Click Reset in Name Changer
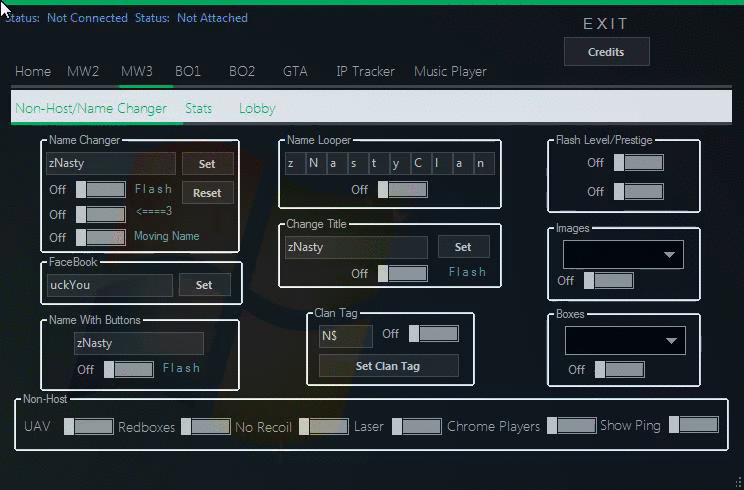Screen dimensions: 744x490 pos(207,193)
